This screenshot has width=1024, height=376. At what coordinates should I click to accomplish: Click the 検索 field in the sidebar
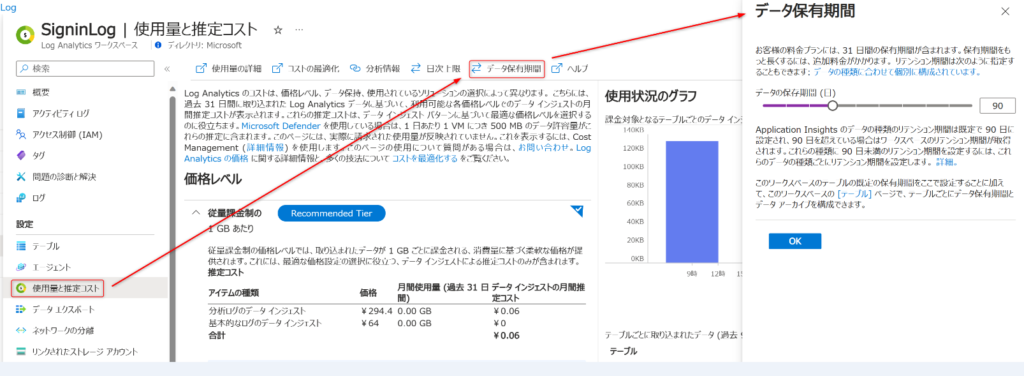86,69
